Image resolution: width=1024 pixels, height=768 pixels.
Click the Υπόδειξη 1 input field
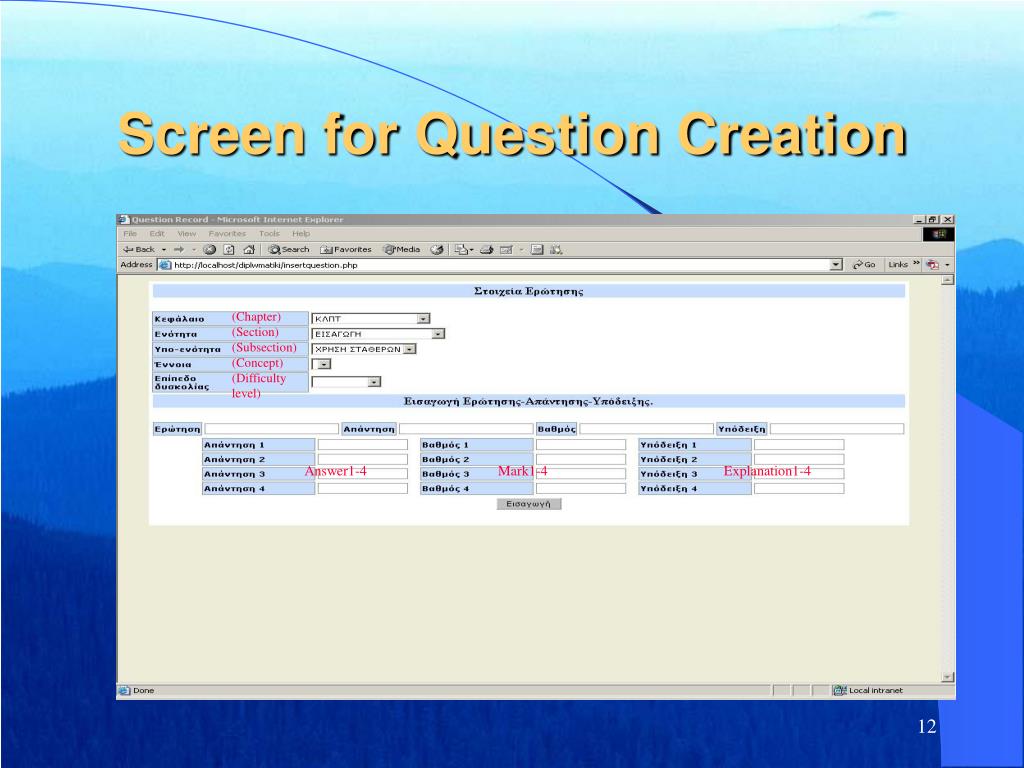coord(799,445)
